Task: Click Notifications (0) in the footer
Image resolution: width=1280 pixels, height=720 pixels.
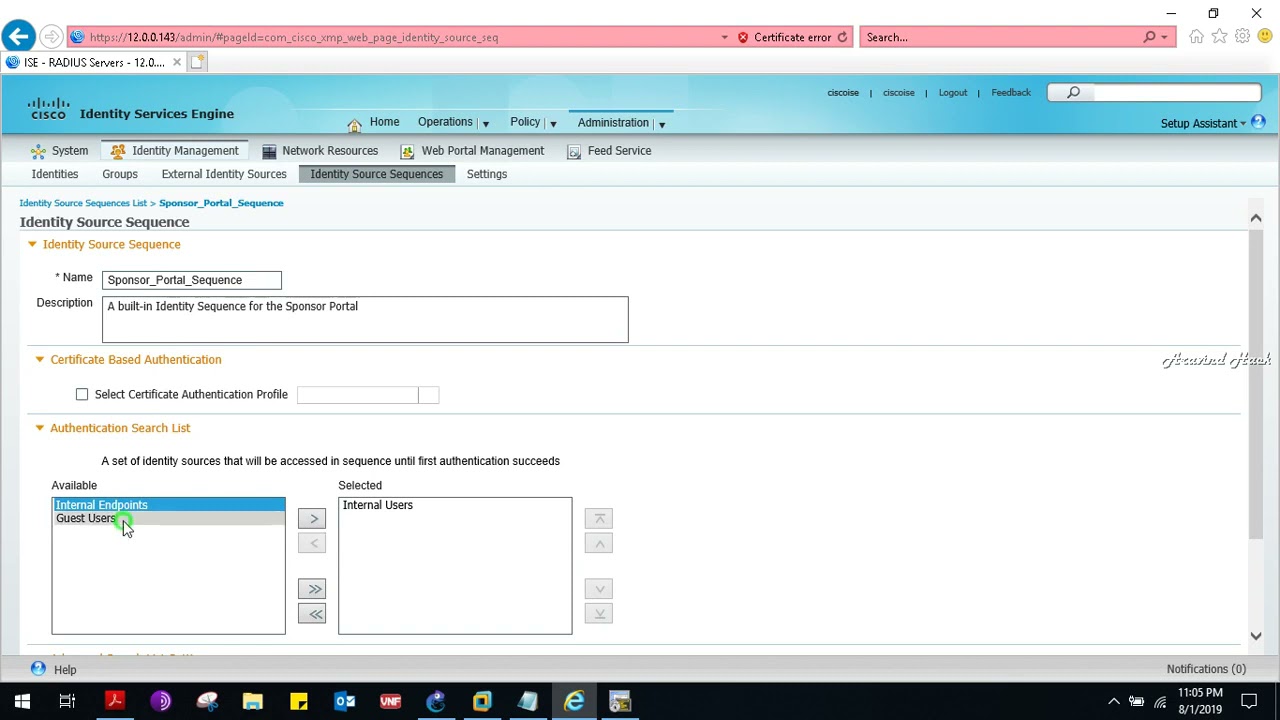Action: (x=1206, y=669)
